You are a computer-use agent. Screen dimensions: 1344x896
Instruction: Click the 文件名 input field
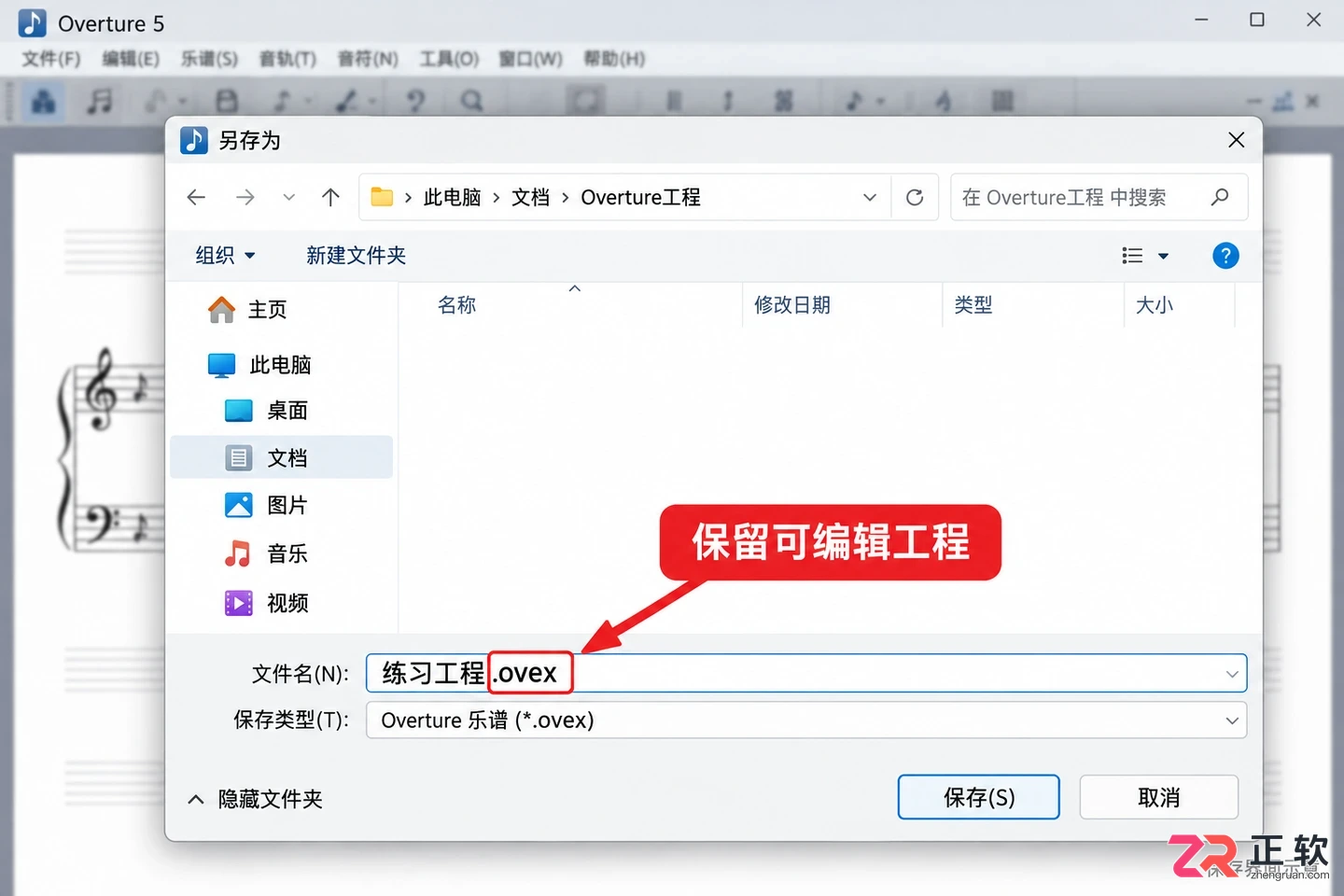806,673
